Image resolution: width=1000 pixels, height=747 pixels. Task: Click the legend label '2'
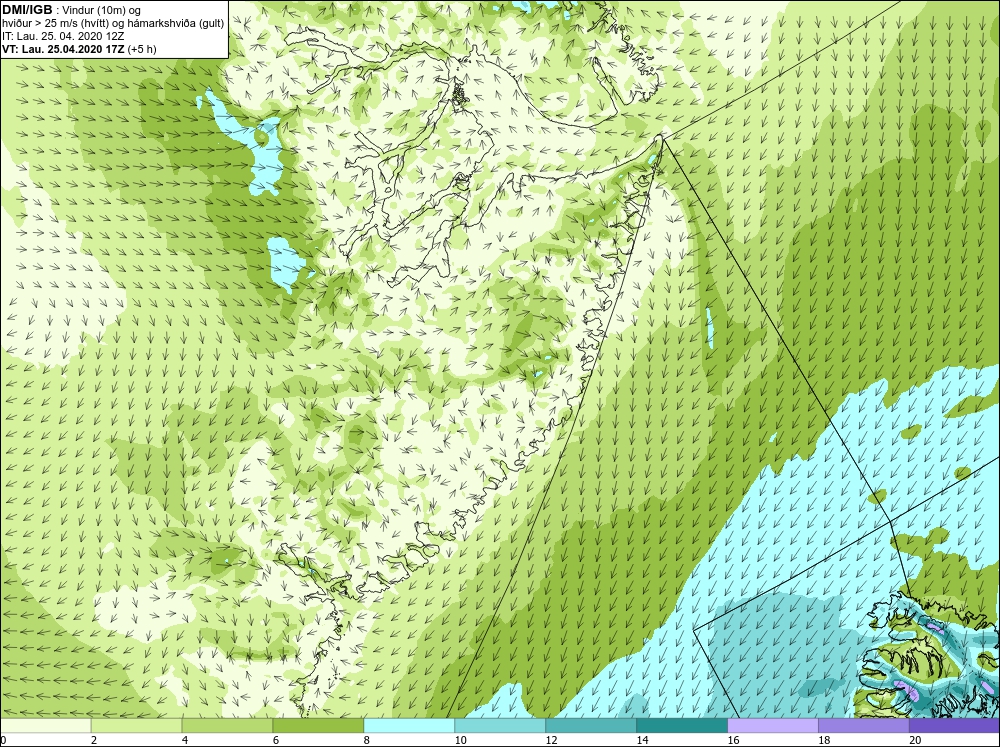click(94, 740)
